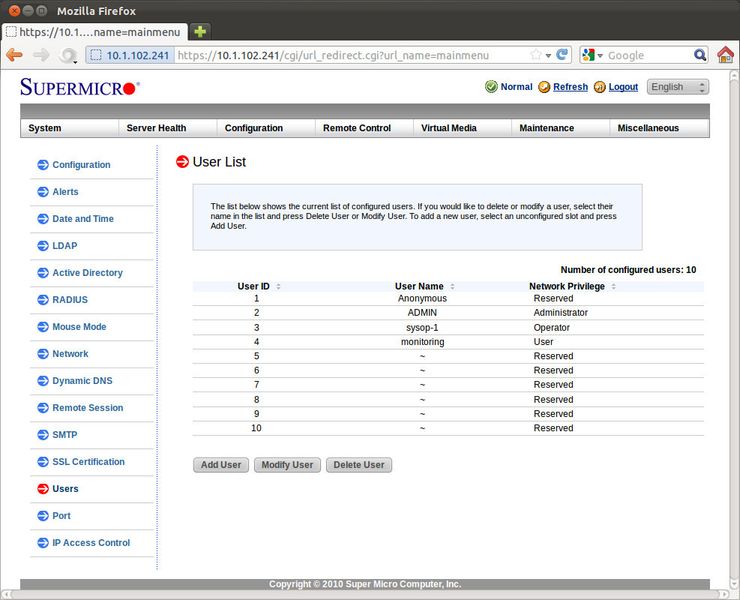Click the red arrow icon beside Users
Screen dimensions: 740x600
43,489
